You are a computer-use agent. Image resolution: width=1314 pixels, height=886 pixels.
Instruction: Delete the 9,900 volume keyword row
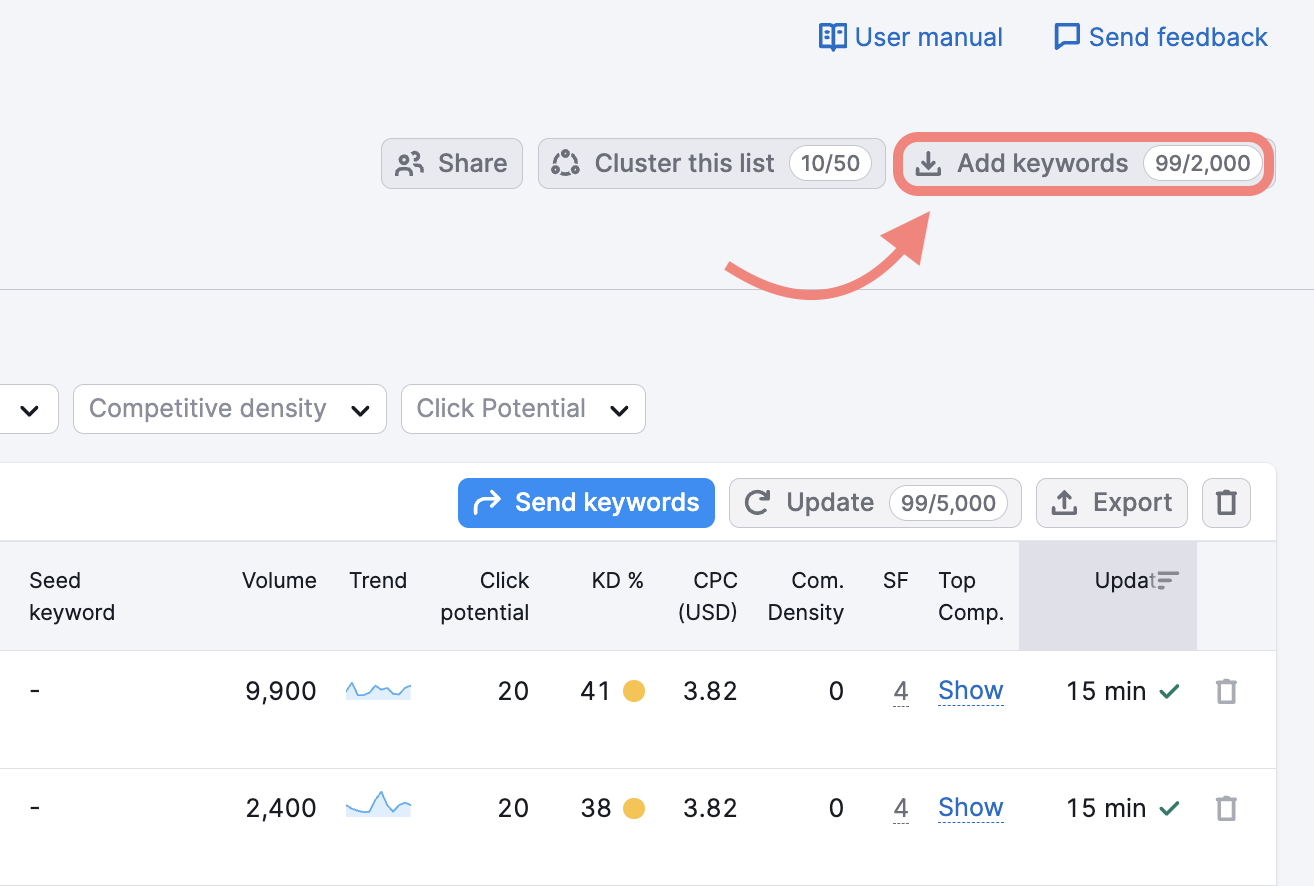tap(1226, 691)
